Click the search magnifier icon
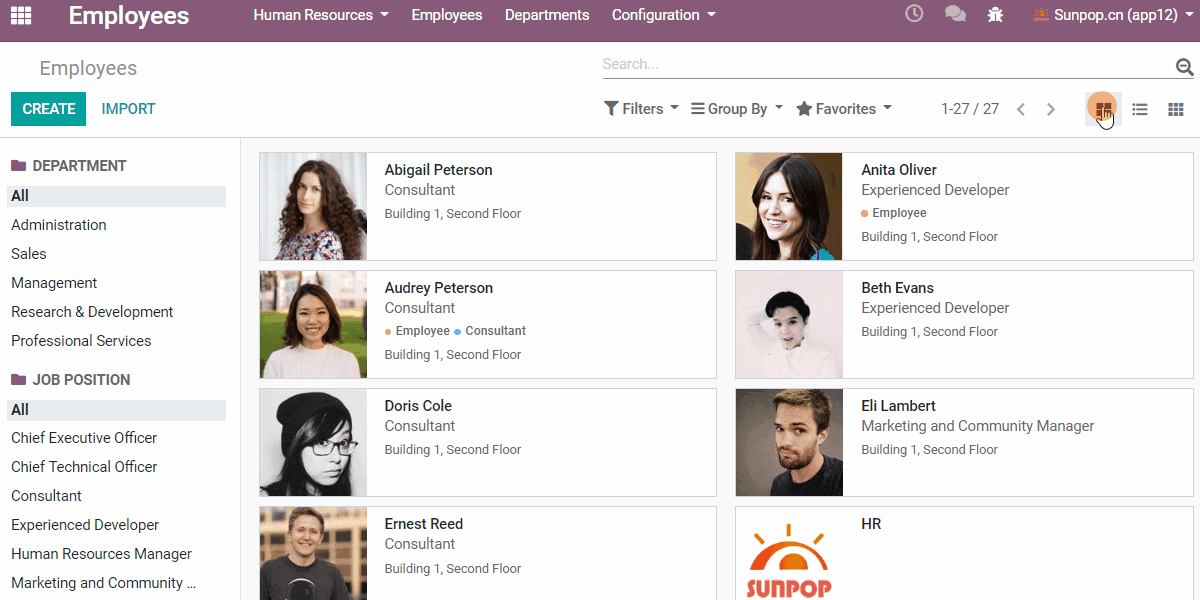Viewport: 1200px width, 600px height. click(x=1184, y=67)
